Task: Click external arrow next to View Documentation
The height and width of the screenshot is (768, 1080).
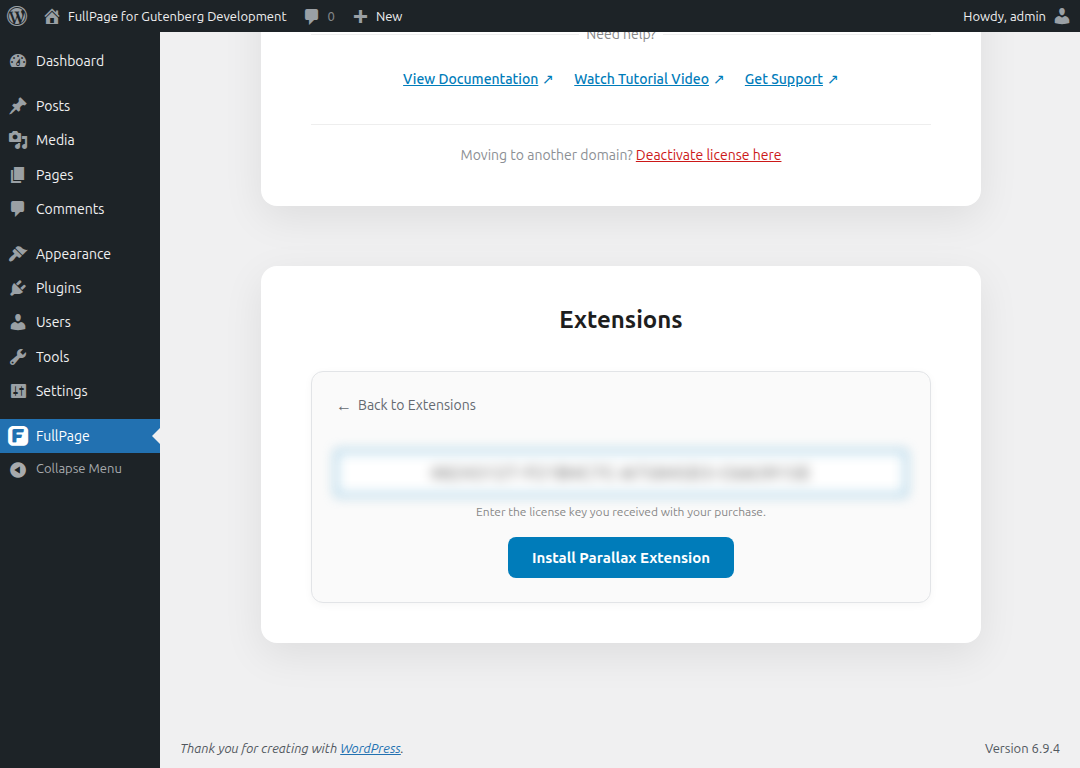Action: (x=548, y=79)
